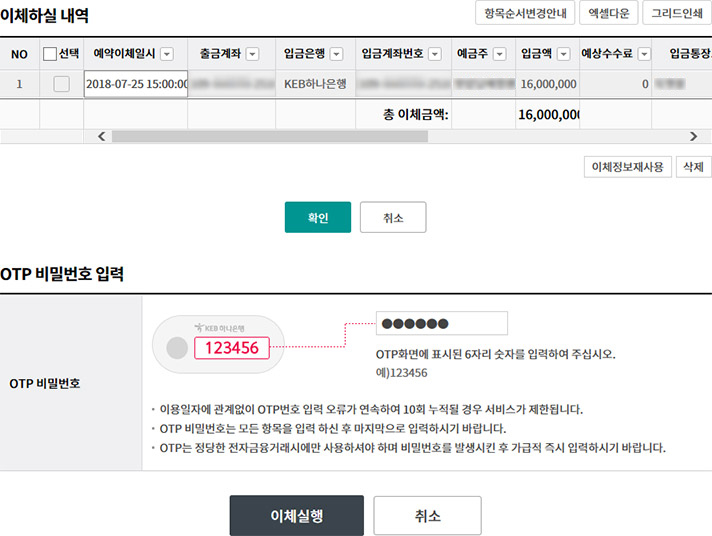This screenshot has height=536, width=712.
Task: Click the 항목순서변경안내 button
Action: coord(524,13)
